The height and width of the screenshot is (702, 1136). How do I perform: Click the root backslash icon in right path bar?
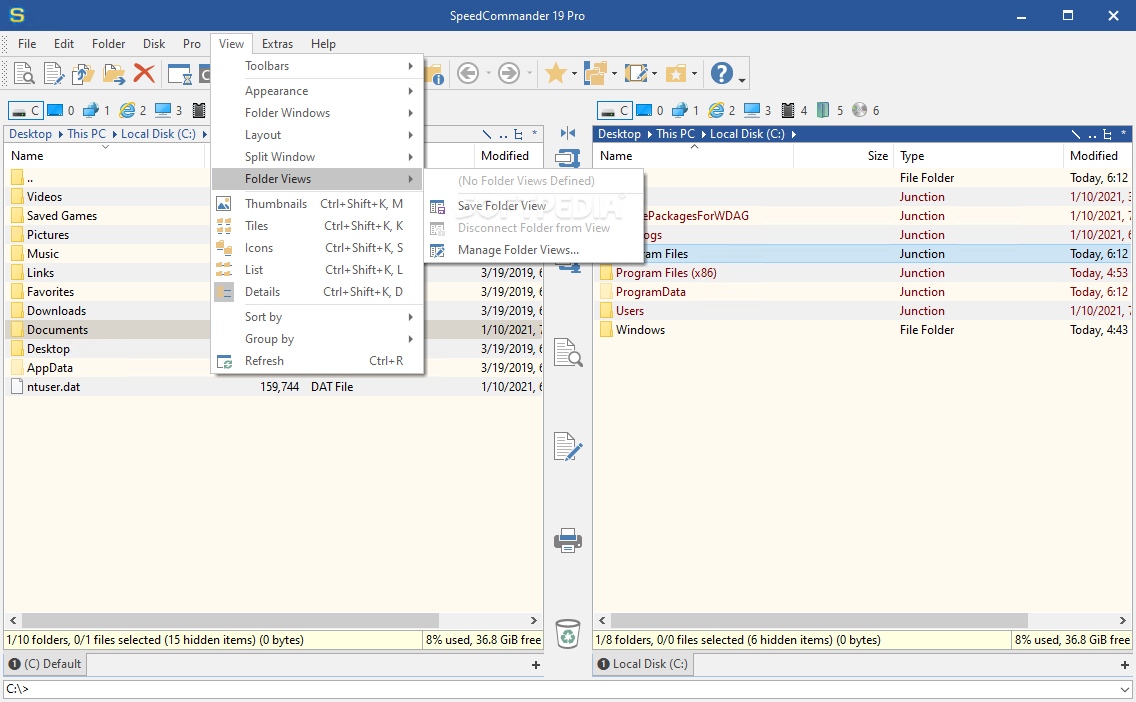(x=1076, y=134)
